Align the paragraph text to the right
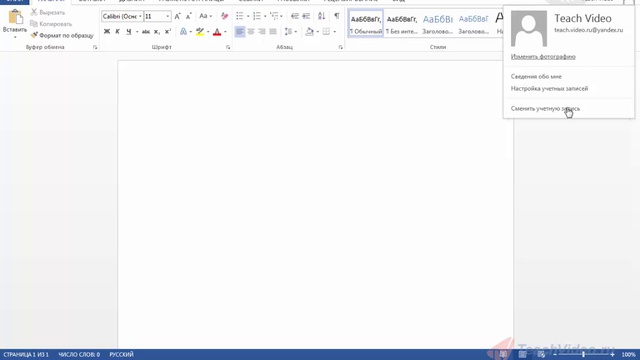This screenshot has width=640, height=360. click(x=262, y=31)
